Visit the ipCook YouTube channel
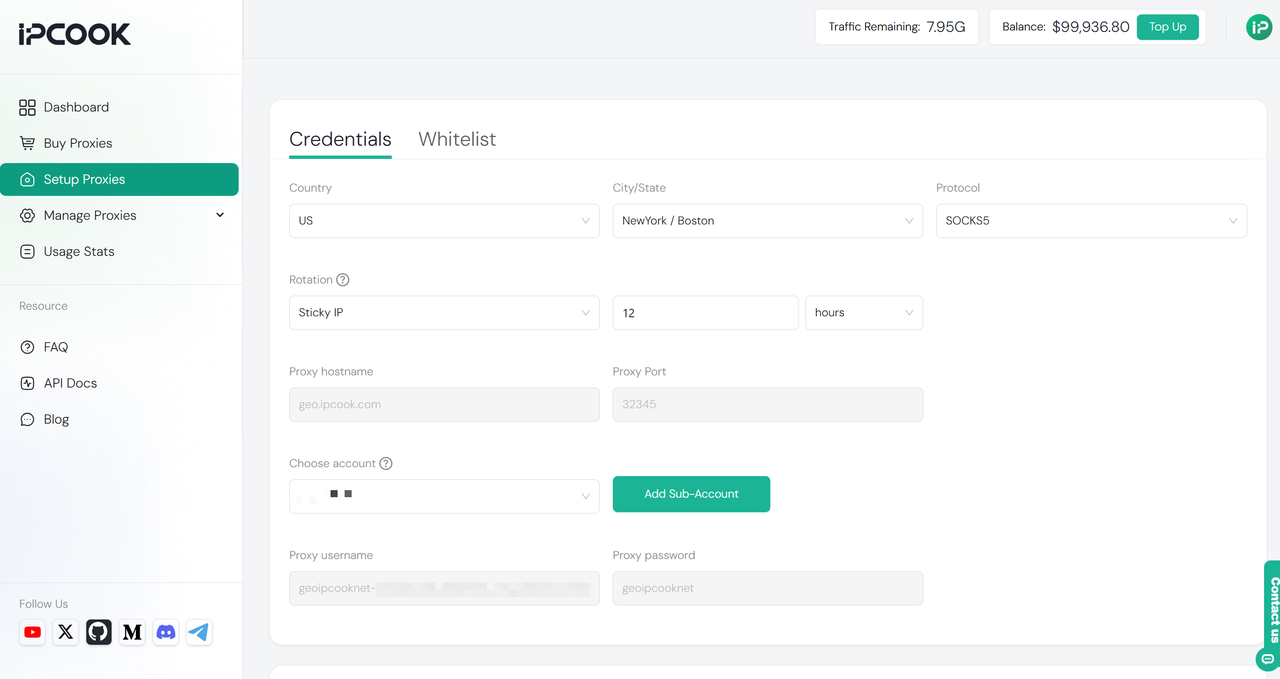Viewport: 1280px width, 679px height. [31, 632]
